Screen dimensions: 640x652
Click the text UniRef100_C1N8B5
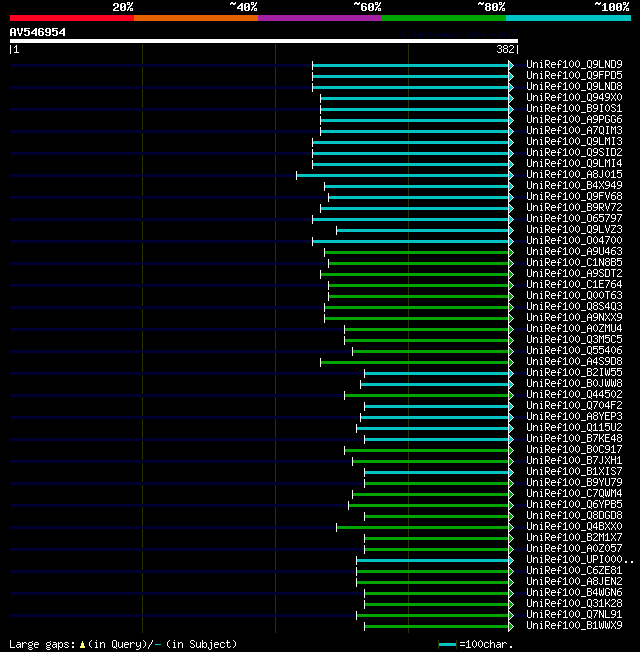pos(574,262)
